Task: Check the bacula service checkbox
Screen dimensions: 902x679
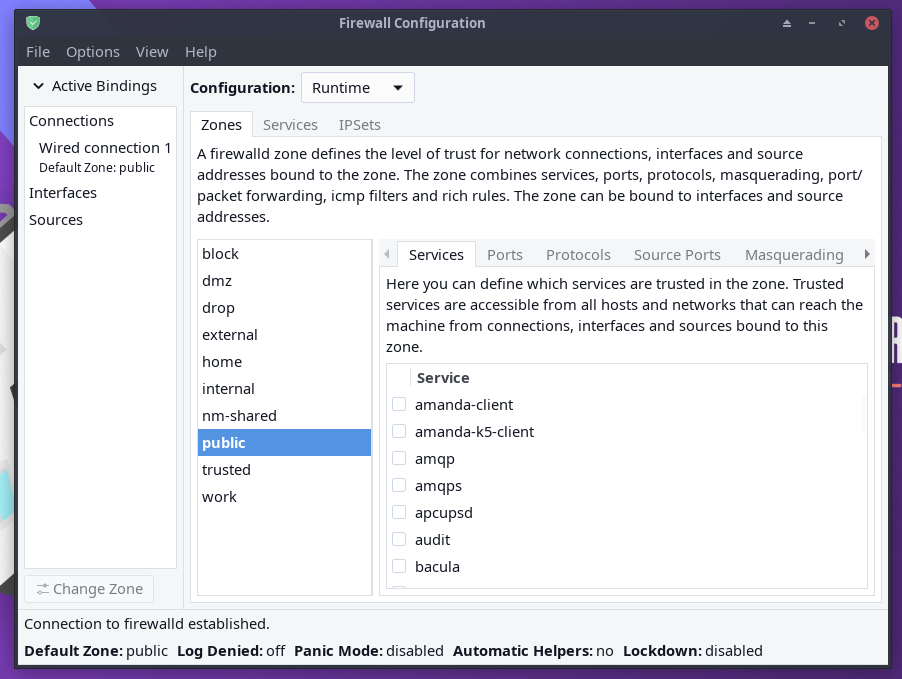Action: [399, 567]
